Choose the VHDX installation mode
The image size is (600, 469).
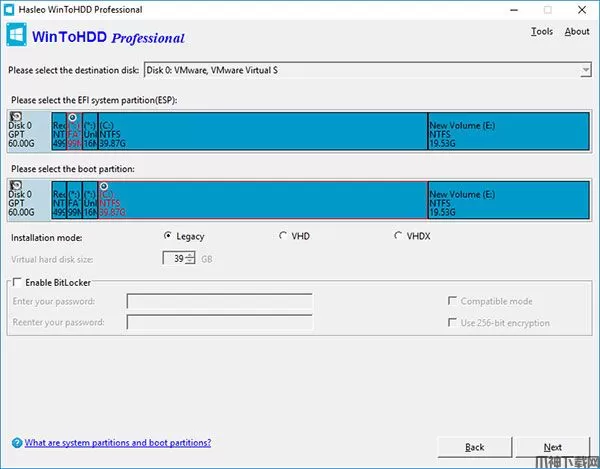[398, 237]
